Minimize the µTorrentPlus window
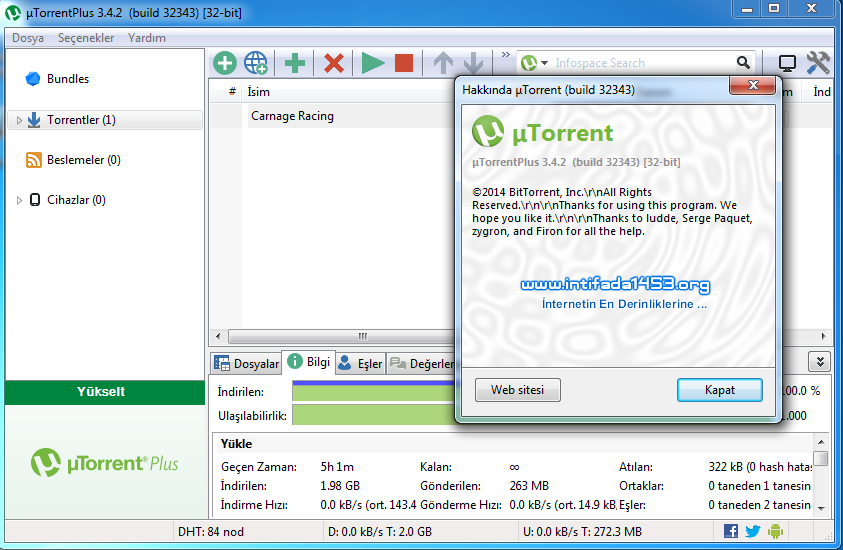 click(x=747, y=9)
